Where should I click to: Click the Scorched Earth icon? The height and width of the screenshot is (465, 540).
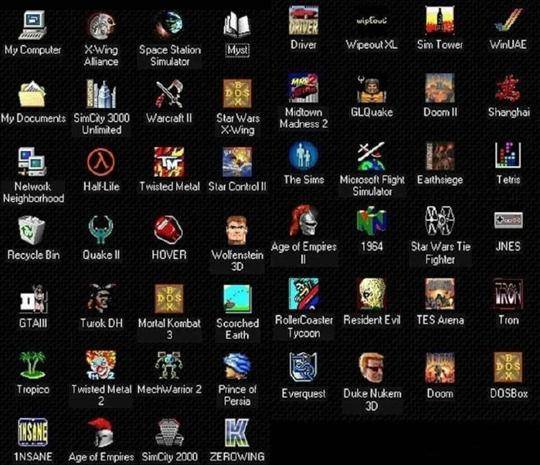[x=237, y=299]
